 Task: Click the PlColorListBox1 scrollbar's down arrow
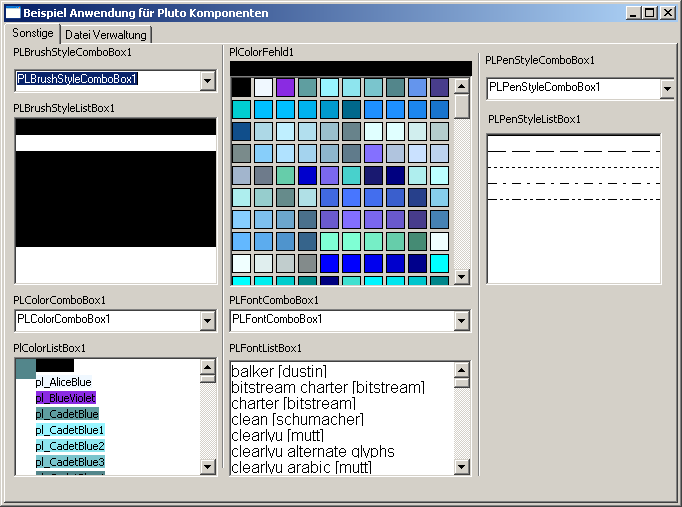click(207, 466)
